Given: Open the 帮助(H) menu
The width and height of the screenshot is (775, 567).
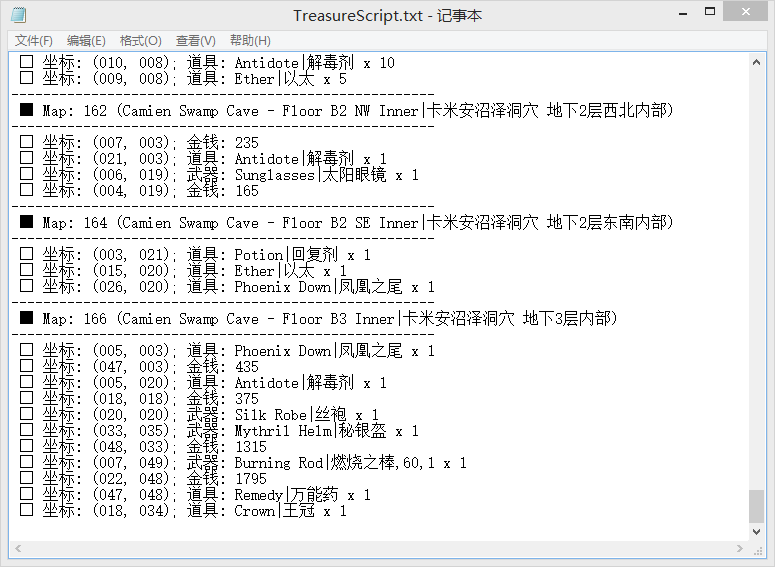Looking at the screenshot, I should (x=250, y=41).
